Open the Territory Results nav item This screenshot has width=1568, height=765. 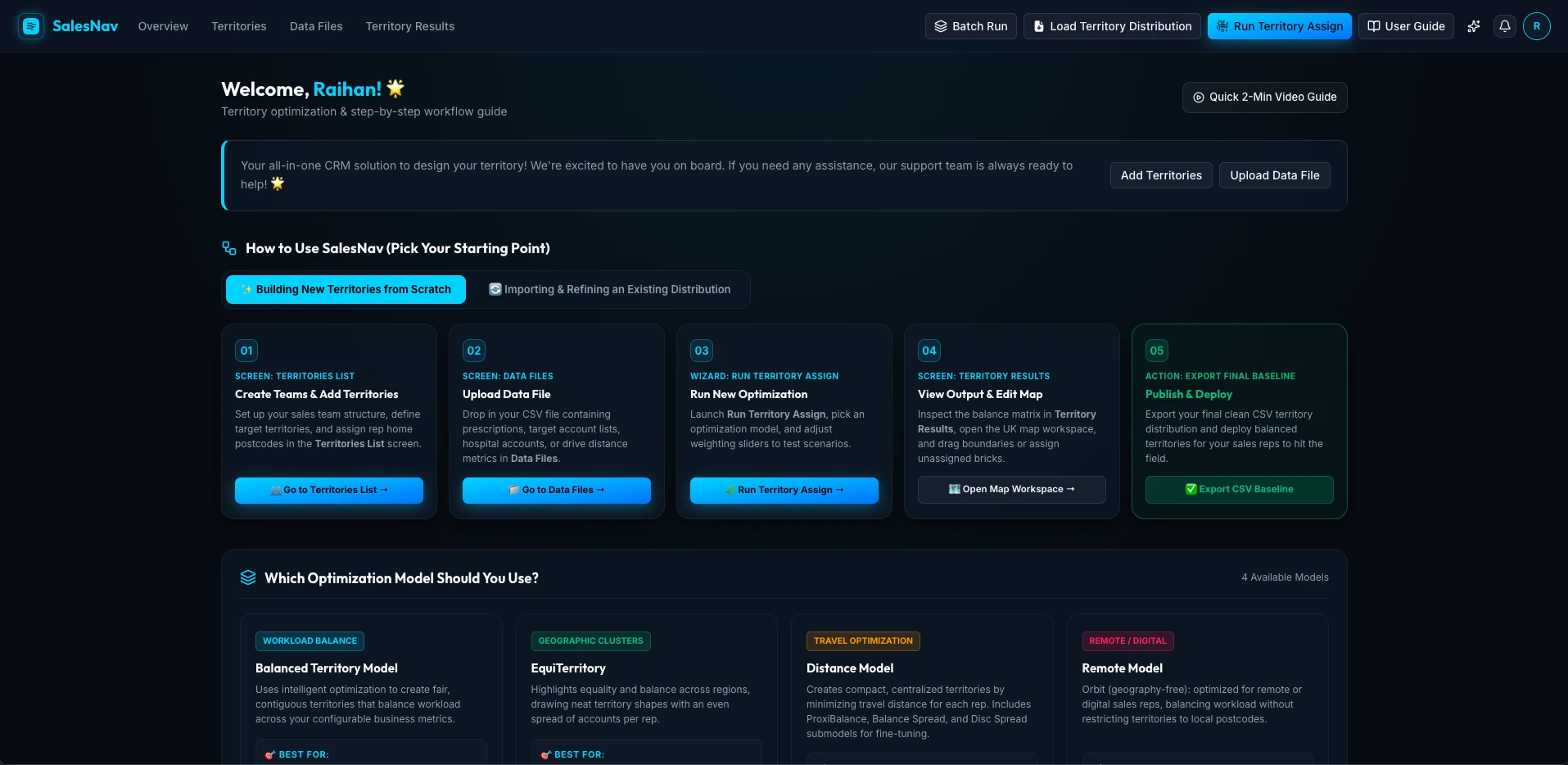point(410,26)
